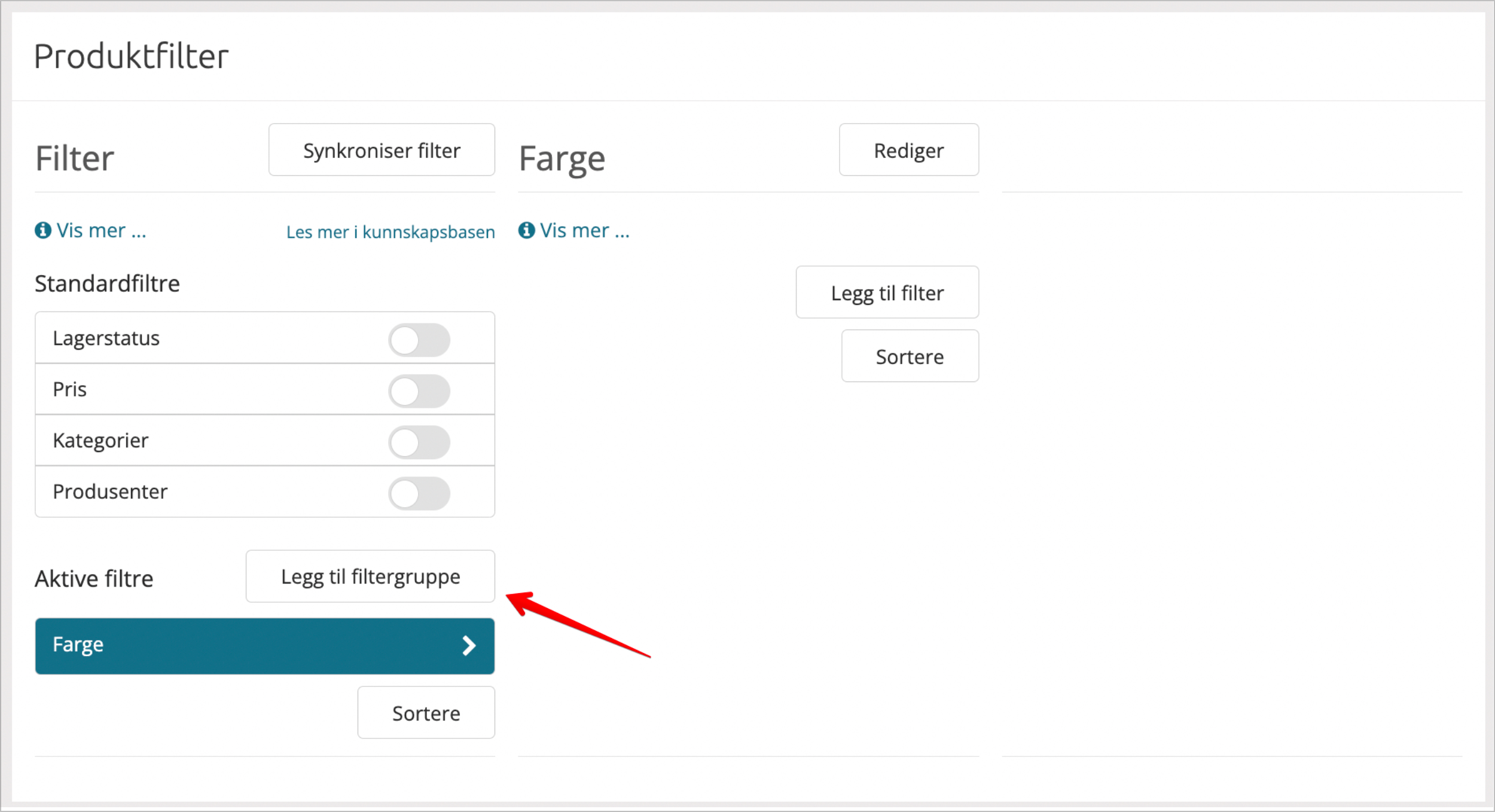Select Sortere in the Farge panel

(x=910, y=356)
